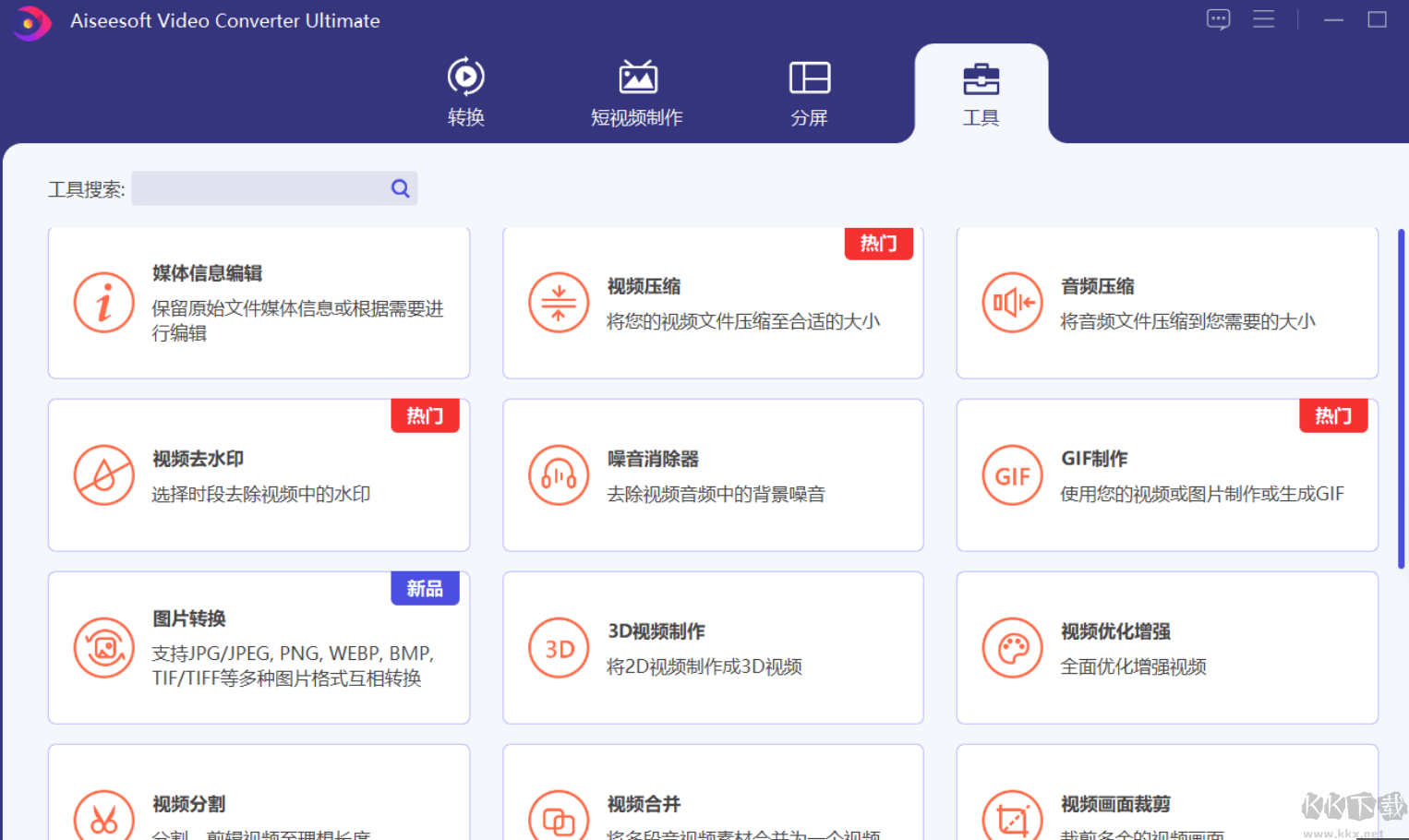Select the 视频合并 video merger tool
The height and width of the screenshot is (840, 1409).
click(713, 803)
